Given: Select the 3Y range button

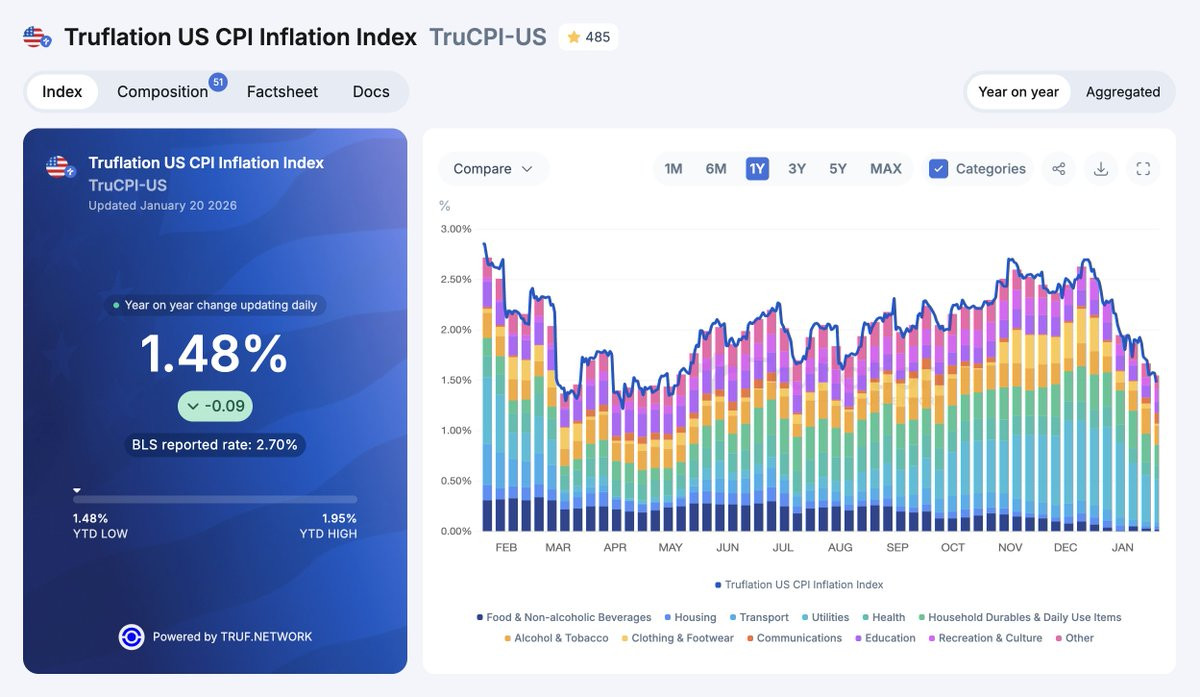Looking at the screenshot, I should (797, 169).
